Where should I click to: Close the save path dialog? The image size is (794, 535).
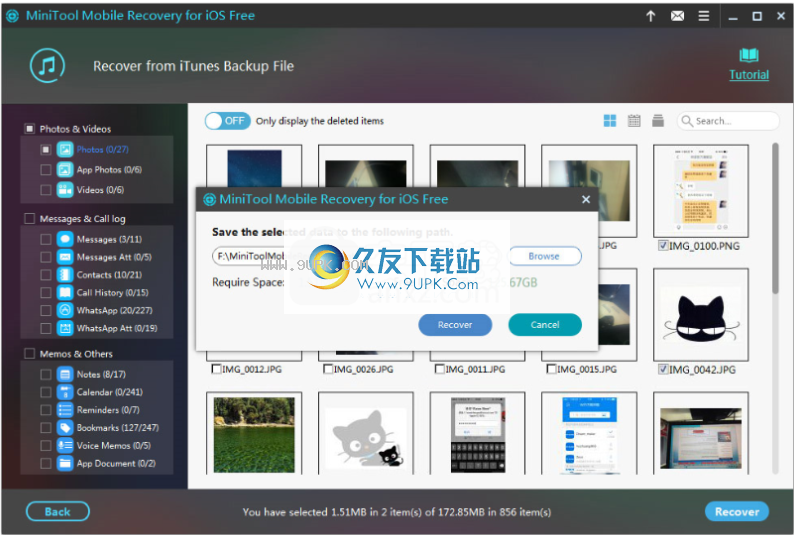pos(586,199)
